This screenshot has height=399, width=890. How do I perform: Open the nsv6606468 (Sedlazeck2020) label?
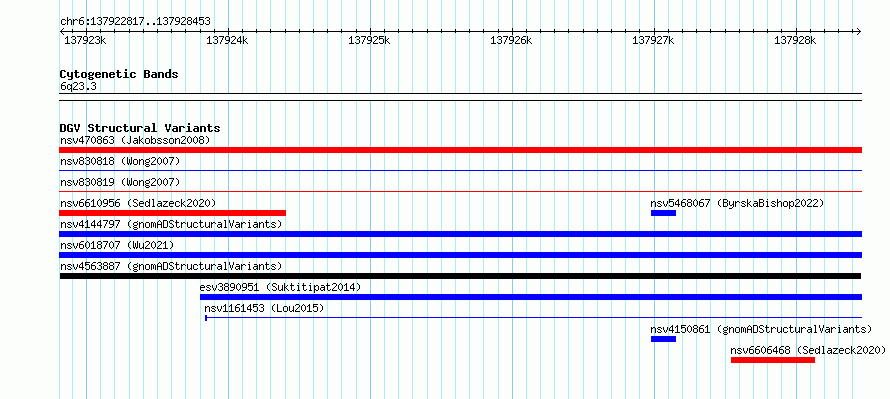click(x=808, y=350)
